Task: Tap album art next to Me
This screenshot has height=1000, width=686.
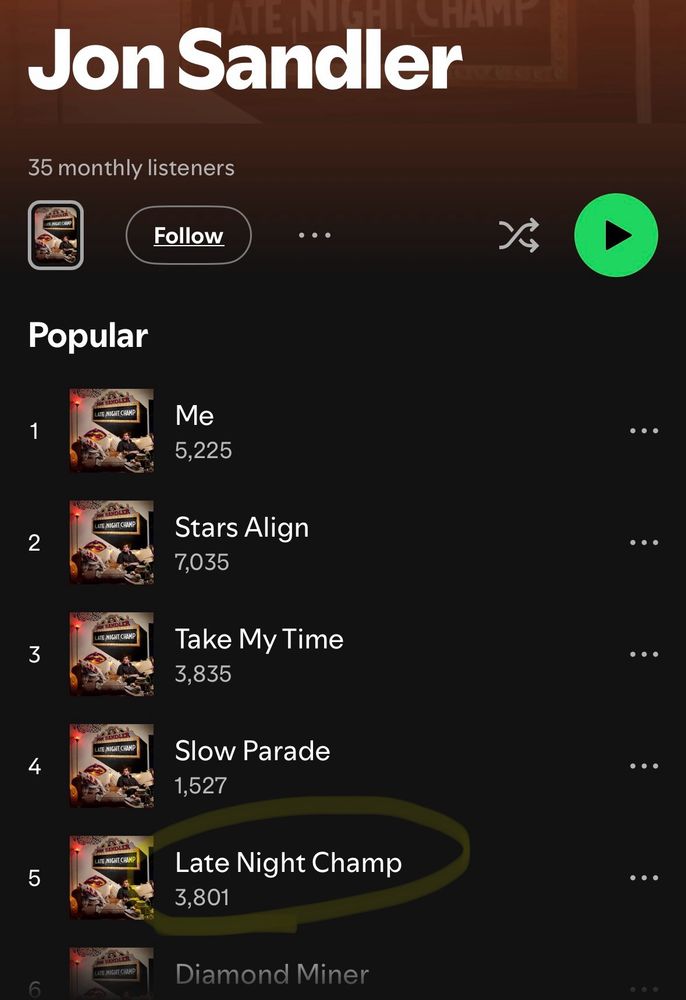Action: tap(112, 430)
